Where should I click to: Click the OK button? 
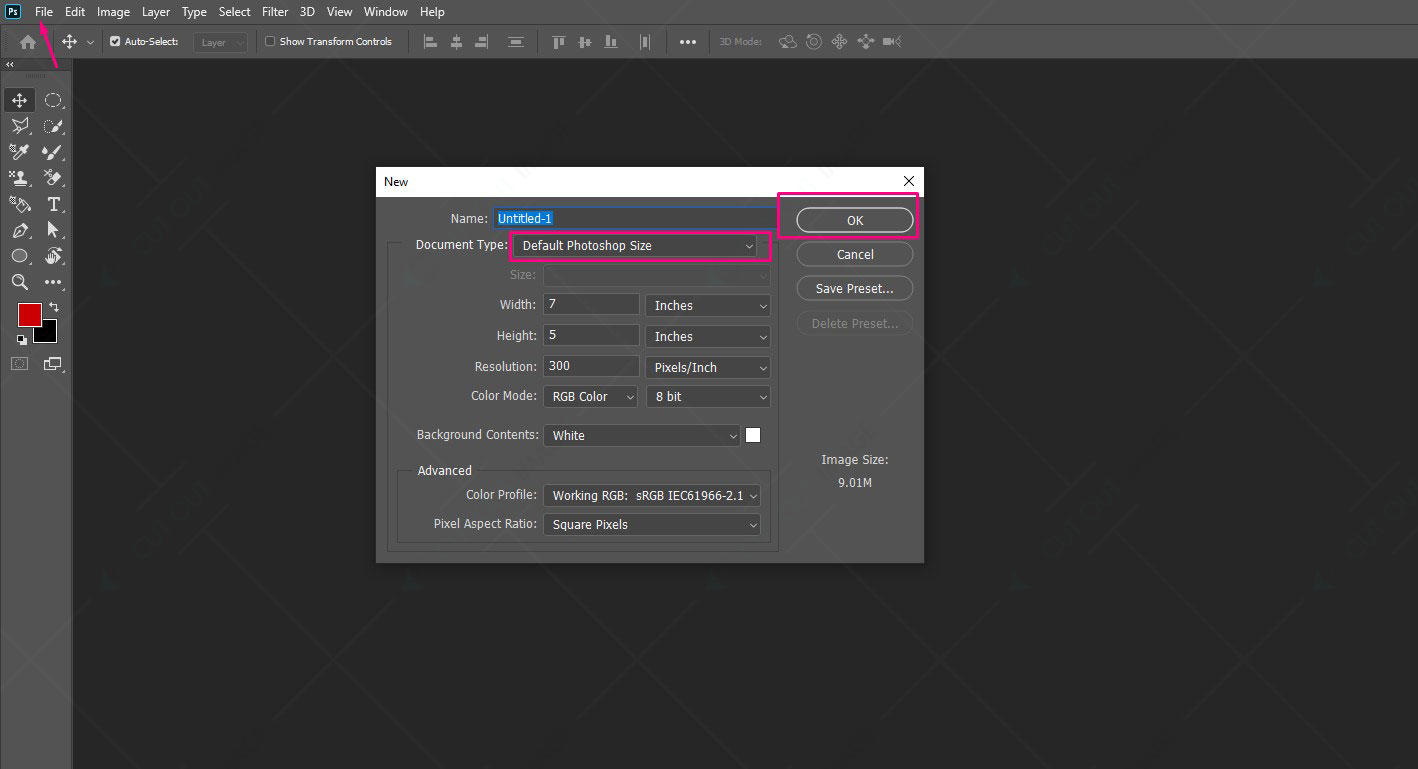[855, 220]
